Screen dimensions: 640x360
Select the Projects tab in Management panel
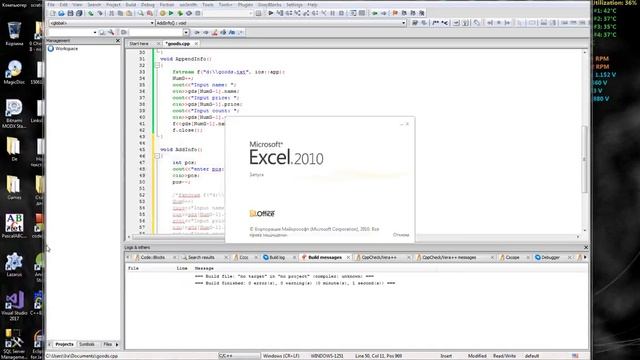coord(64,344)
